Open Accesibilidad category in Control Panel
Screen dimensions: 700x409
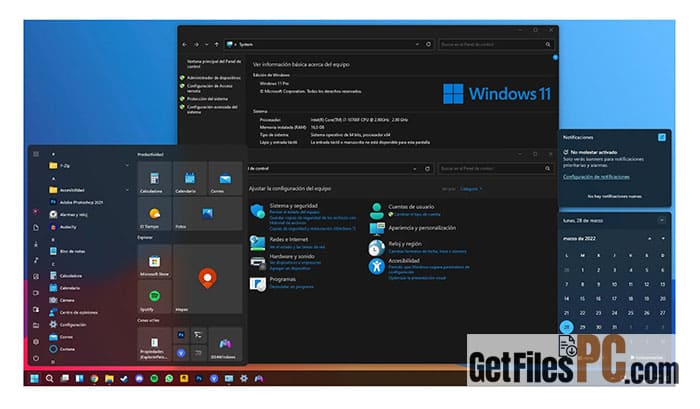[404, 260]
